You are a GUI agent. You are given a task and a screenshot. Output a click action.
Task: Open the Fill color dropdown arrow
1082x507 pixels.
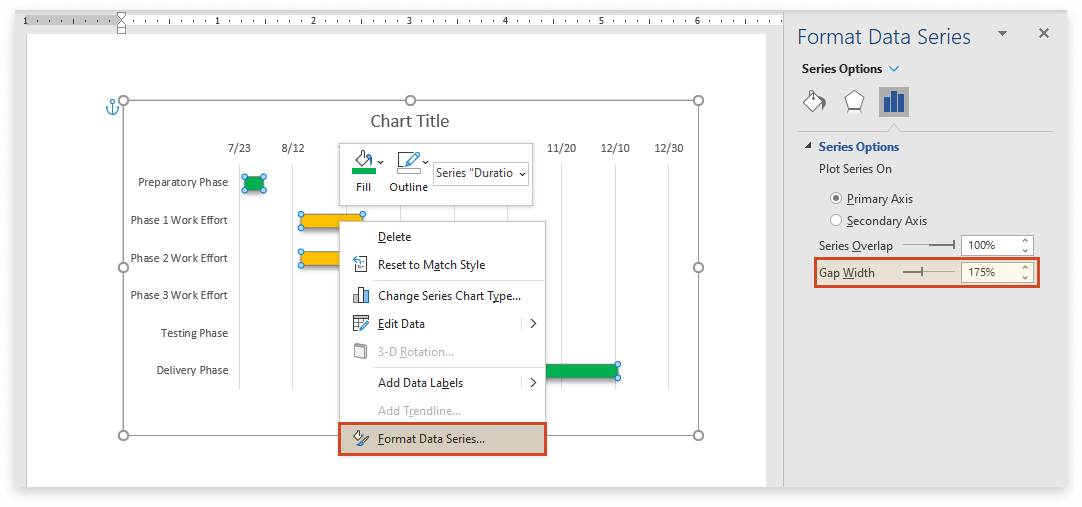pos(382,163)
